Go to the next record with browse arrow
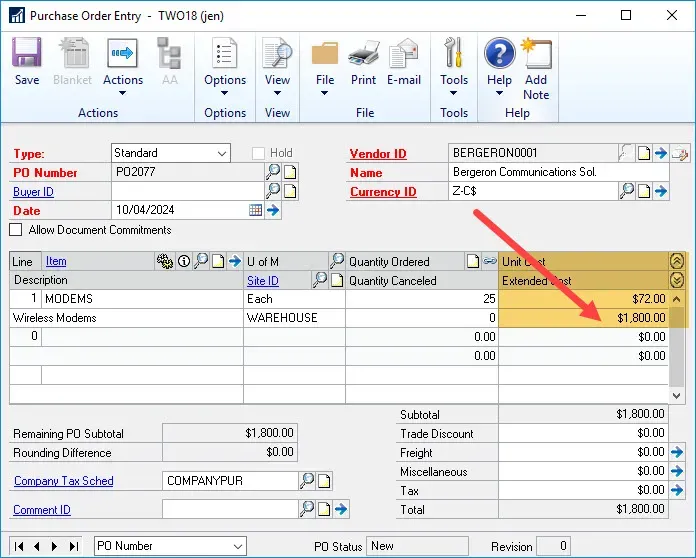 [57, 546]
